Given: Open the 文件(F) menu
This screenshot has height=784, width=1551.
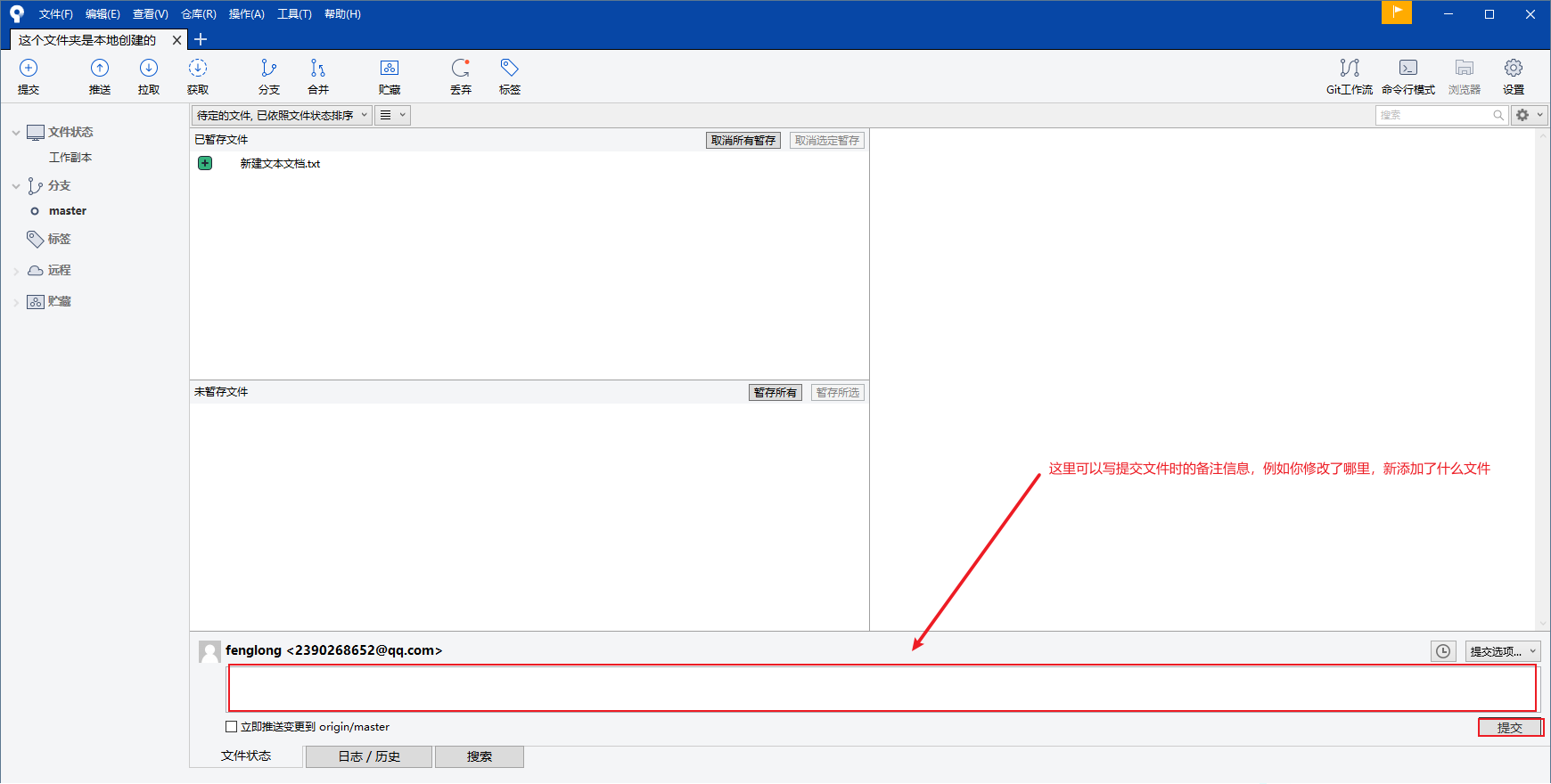Looking at the screenshot, I should [56, 14].
